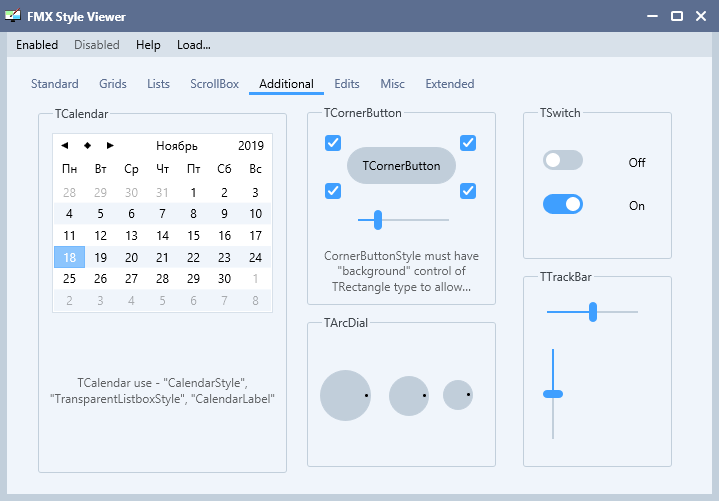
Task: Click the today diamond icon in calendar
Action: (87, 145)
